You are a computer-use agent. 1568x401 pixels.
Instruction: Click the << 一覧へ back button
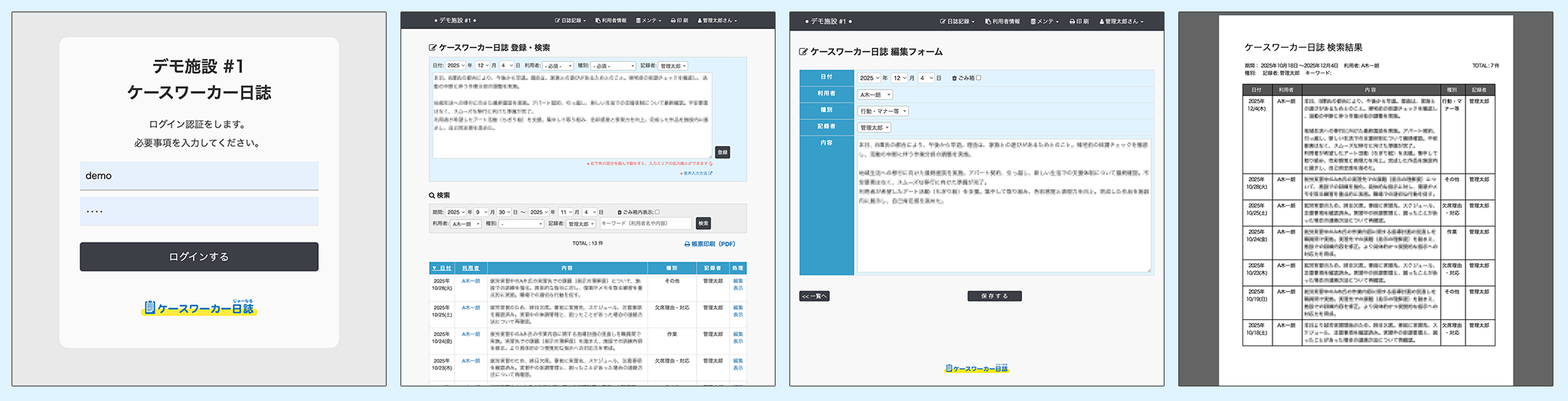click(x=814, y=296)
